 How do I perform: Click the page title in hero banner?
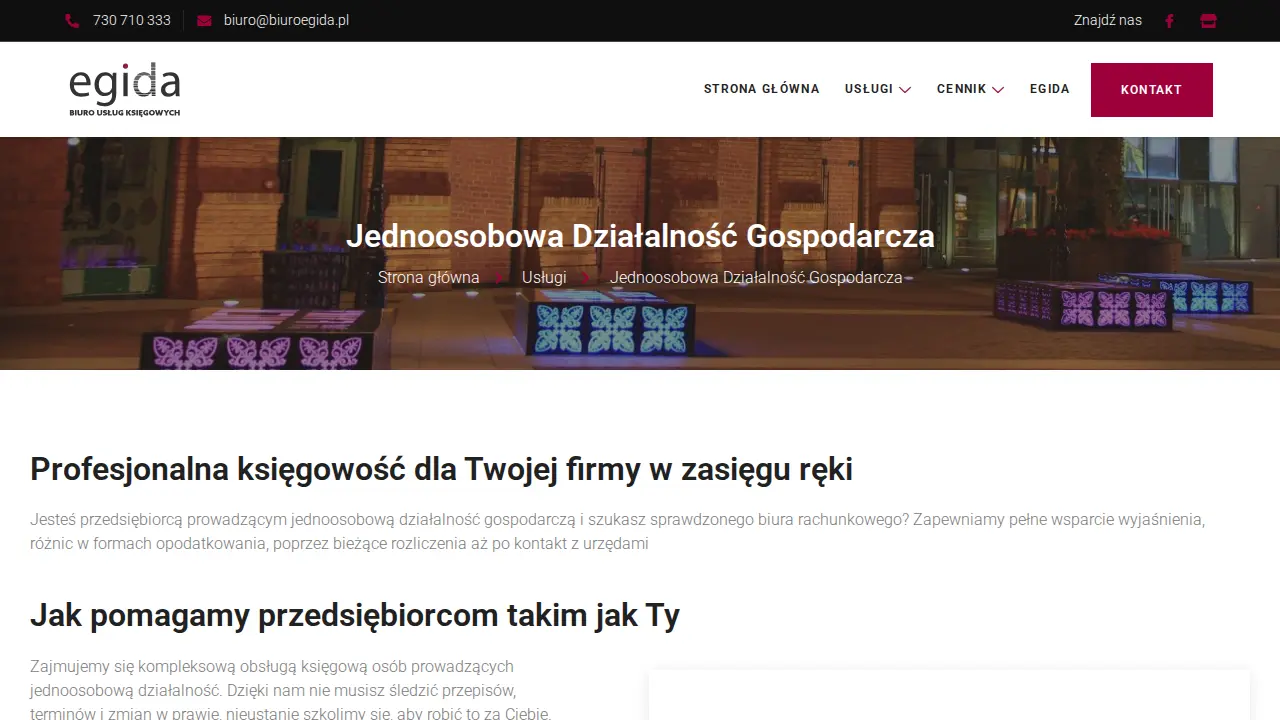click(640, 236)
